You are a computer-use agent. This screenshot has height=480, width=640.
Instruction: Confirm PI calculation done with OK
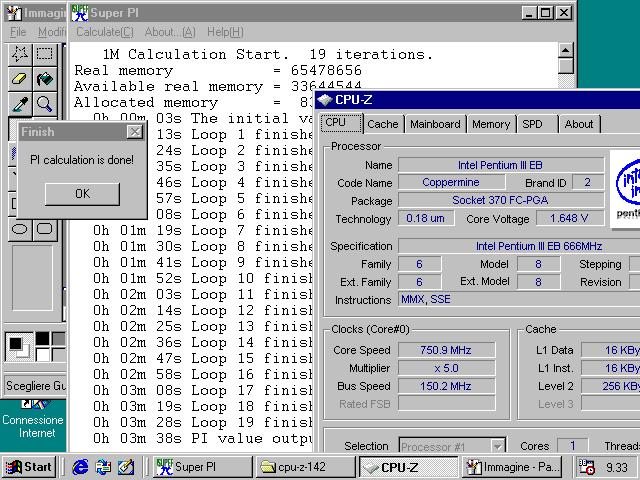(x=82, y=193)
